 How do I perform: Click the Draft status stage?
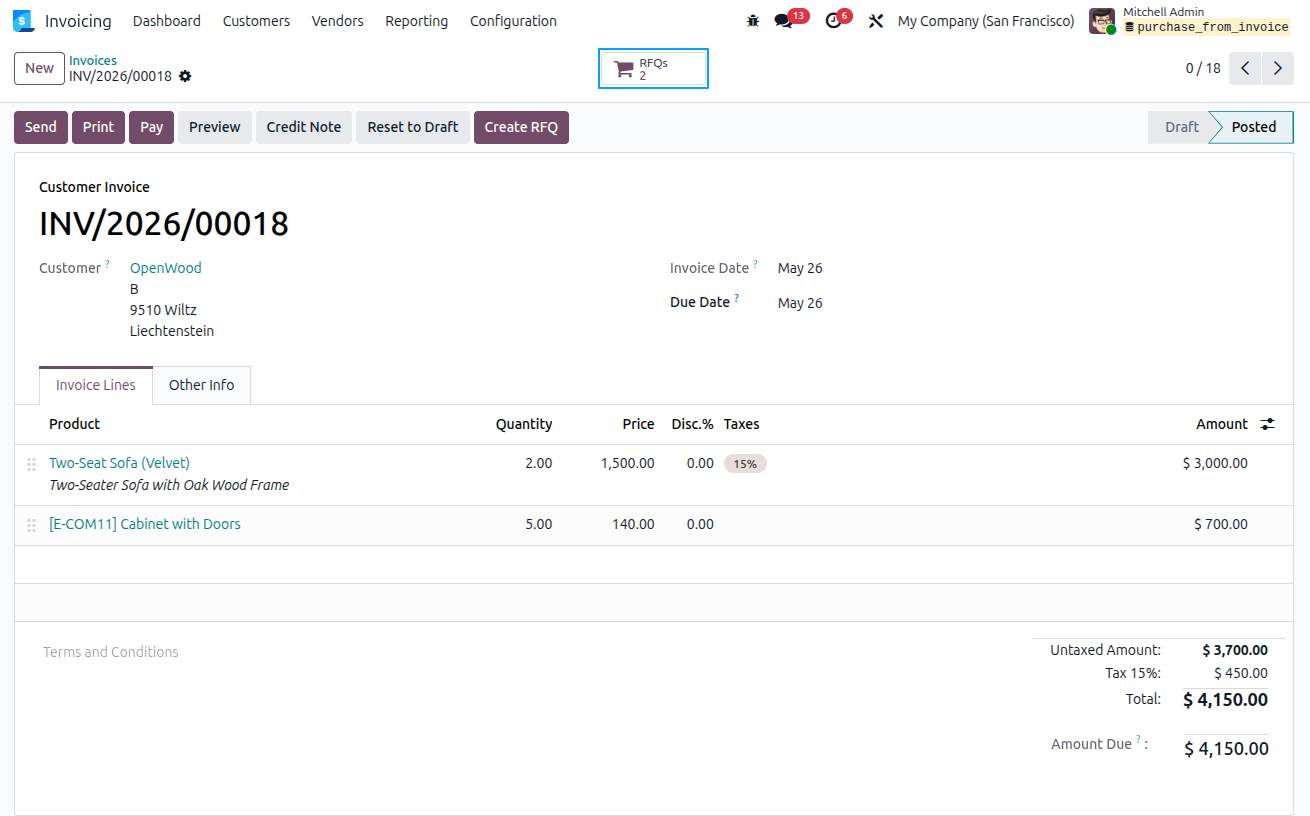1181,127
